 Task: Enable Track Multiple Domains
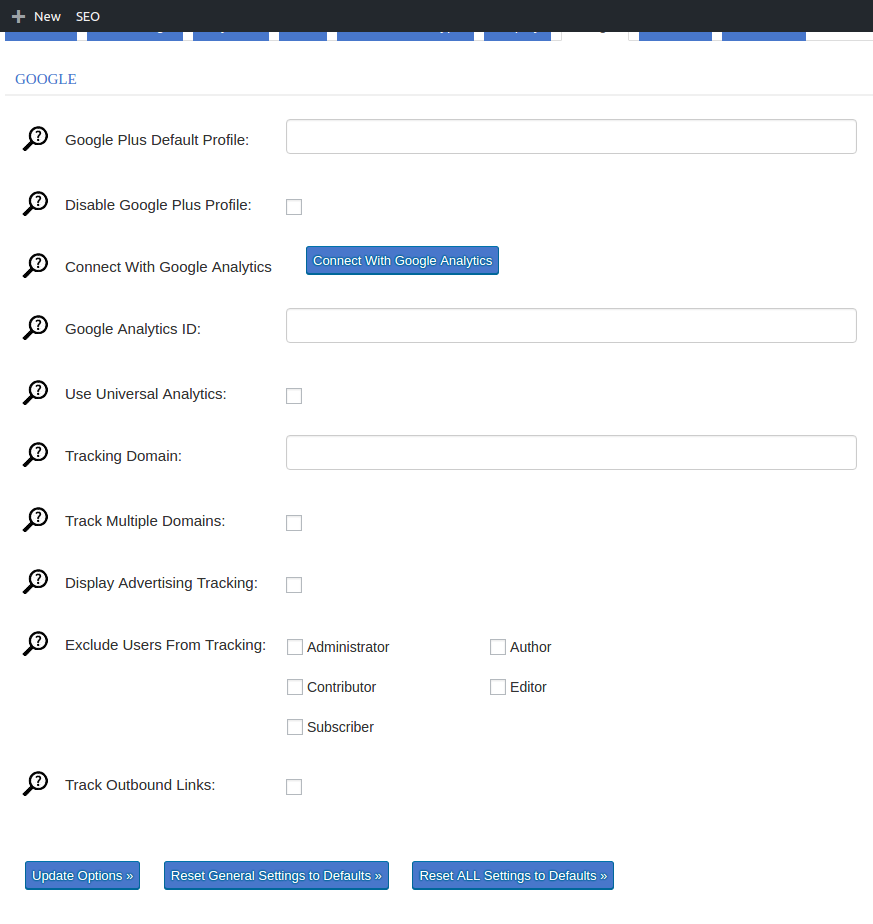(294, 522)
